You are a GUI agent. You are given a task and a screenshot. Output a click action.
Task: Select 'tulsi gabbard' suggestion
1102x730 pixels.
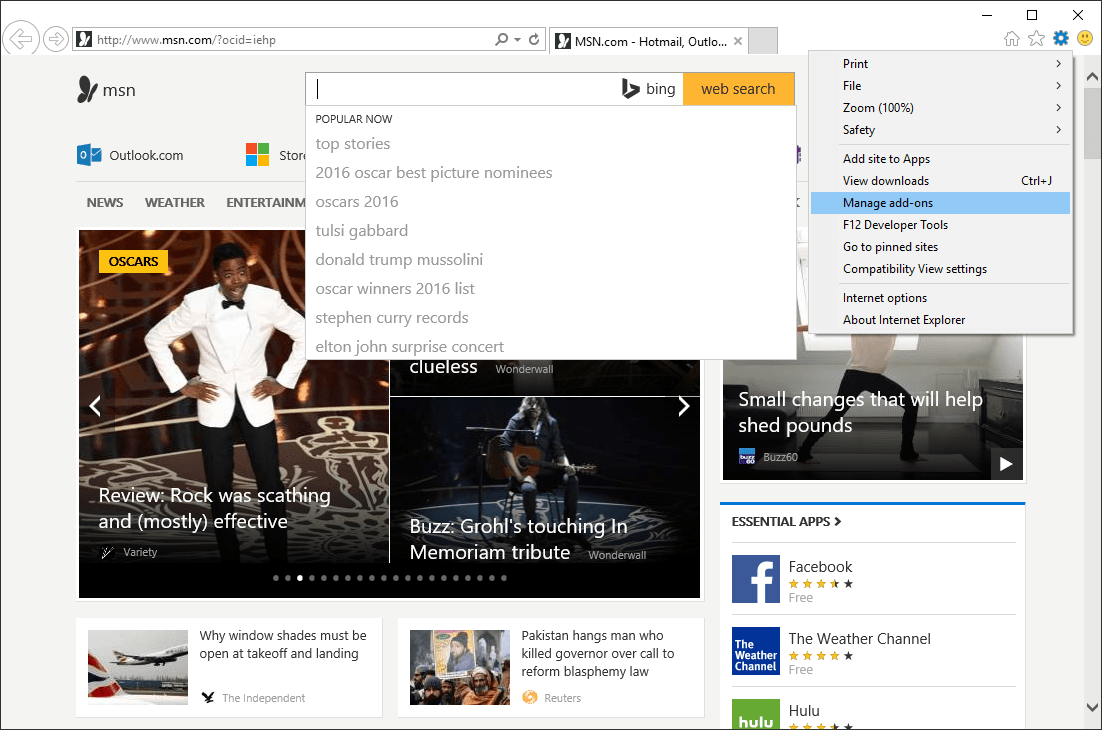(x=361, y=230)
